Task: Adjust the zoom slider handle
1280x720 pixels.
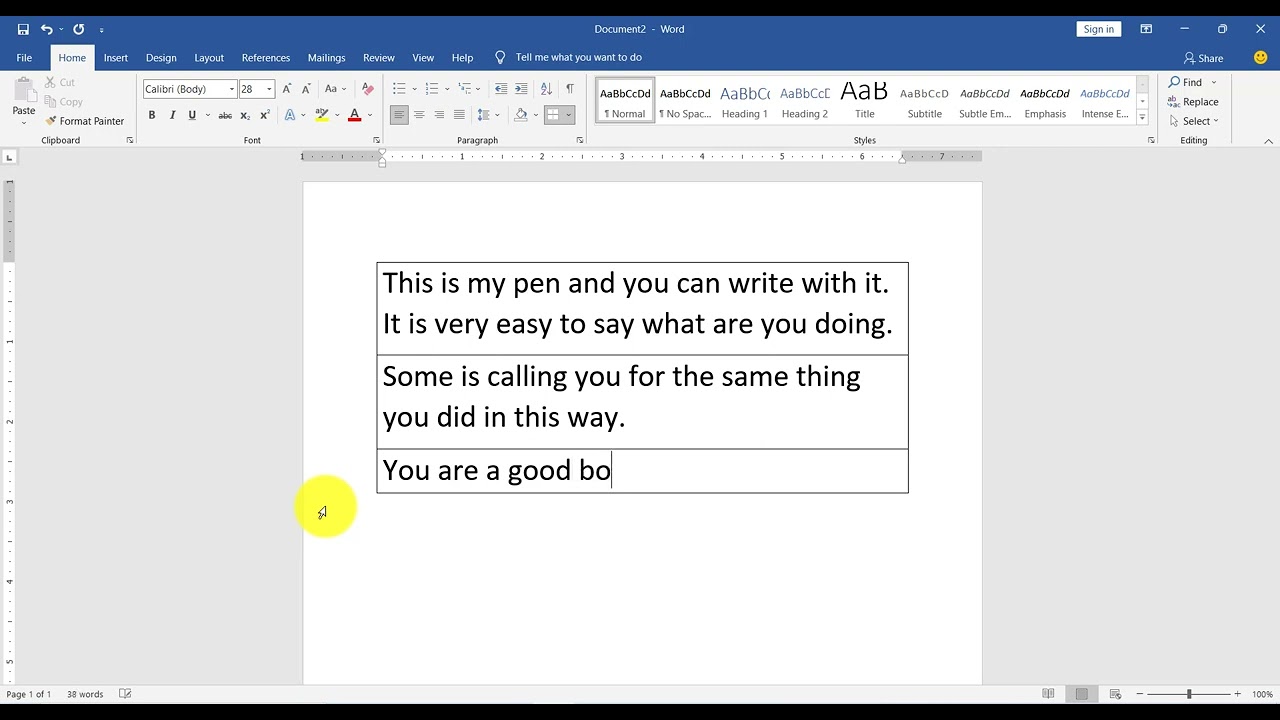Action: (x=1189, y=694)
